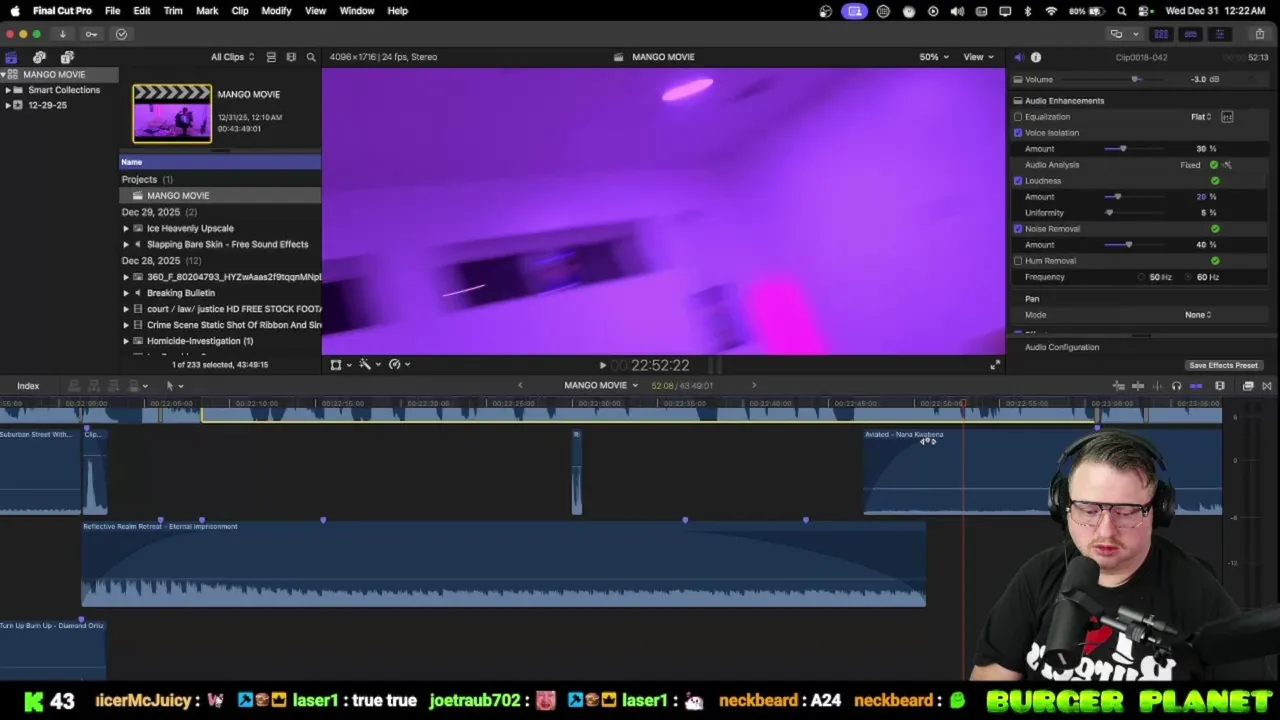Show the audio inspector speaker icon
Viewport: 1280px width, 720px height.
1018,57
